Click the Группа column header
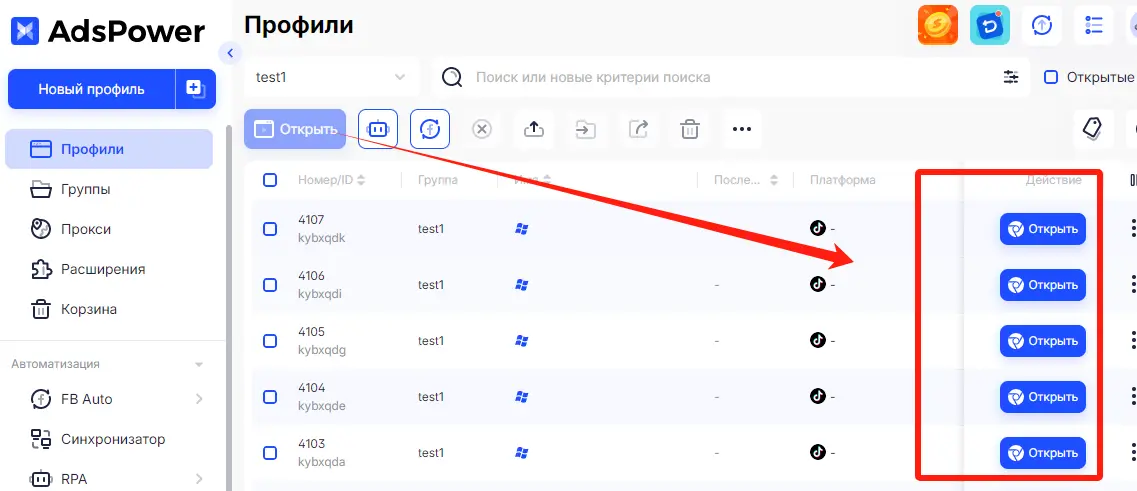The height and width of the screenshot is (491, 1137). click(438, 180)
